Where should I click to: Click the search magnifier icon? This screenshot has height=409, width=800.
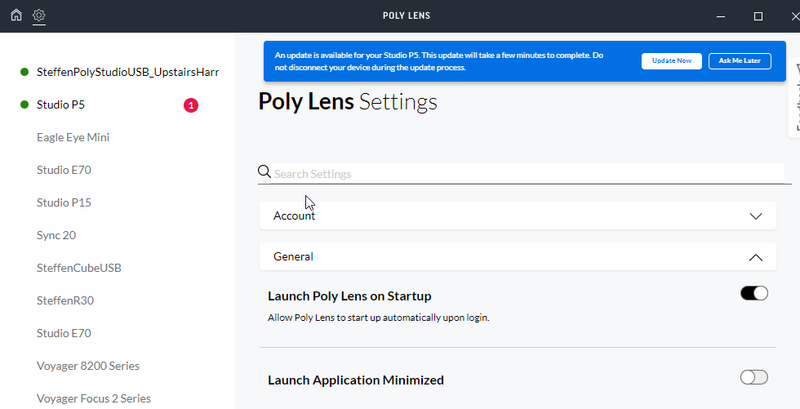(x=264, y=172)
